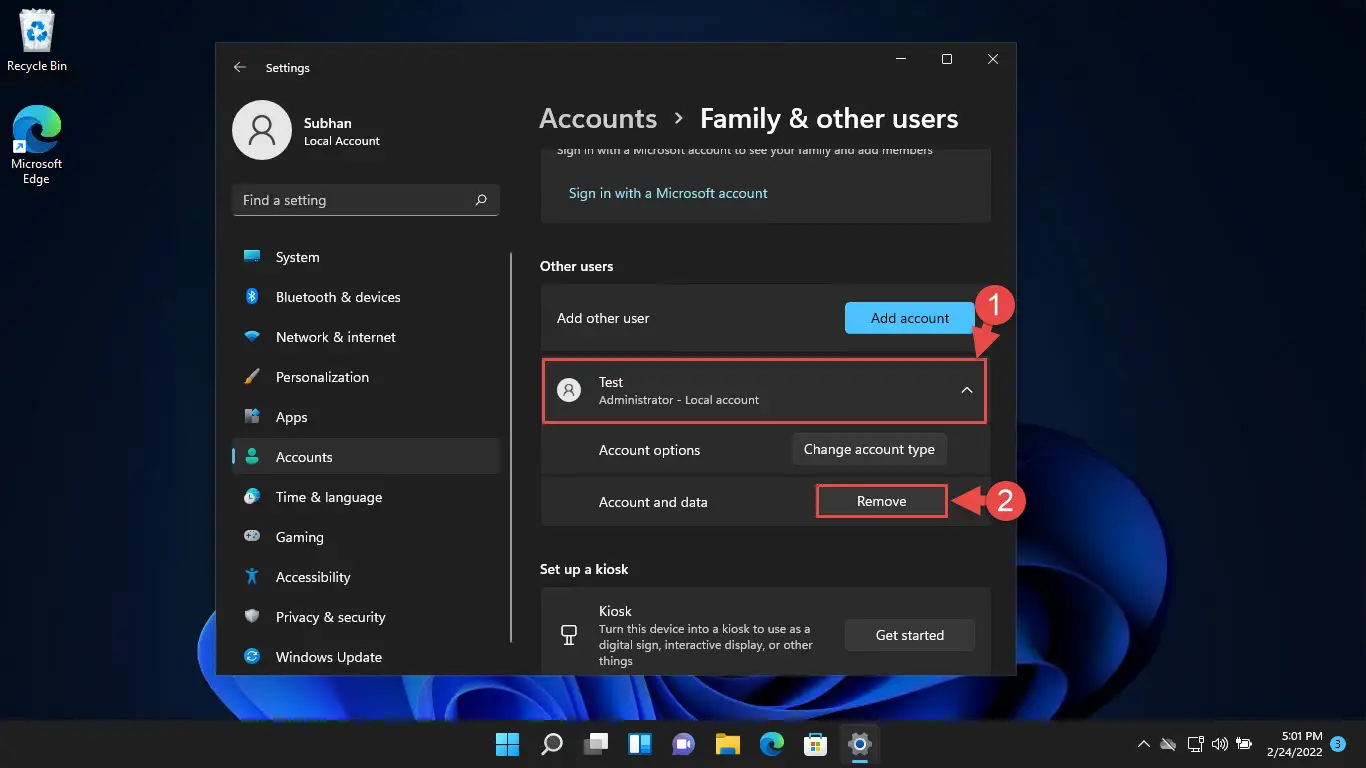
Task: Click the System monitor icon in the sidebar
Action: pyautogui.click(x=252, y=257)
